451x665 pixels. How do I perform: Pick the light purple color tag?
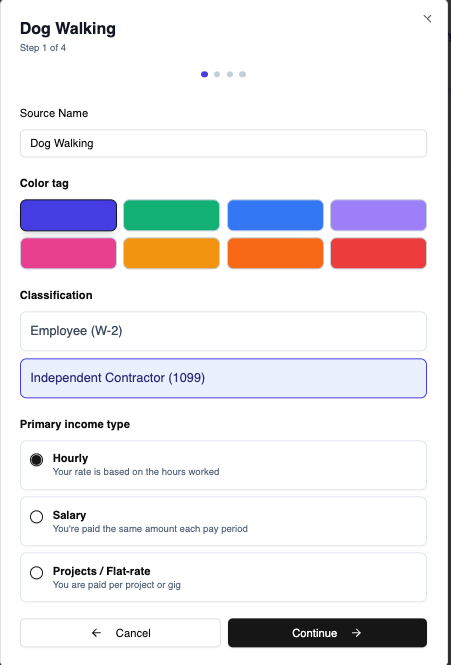pyautogui.click(x=378, y=215)
